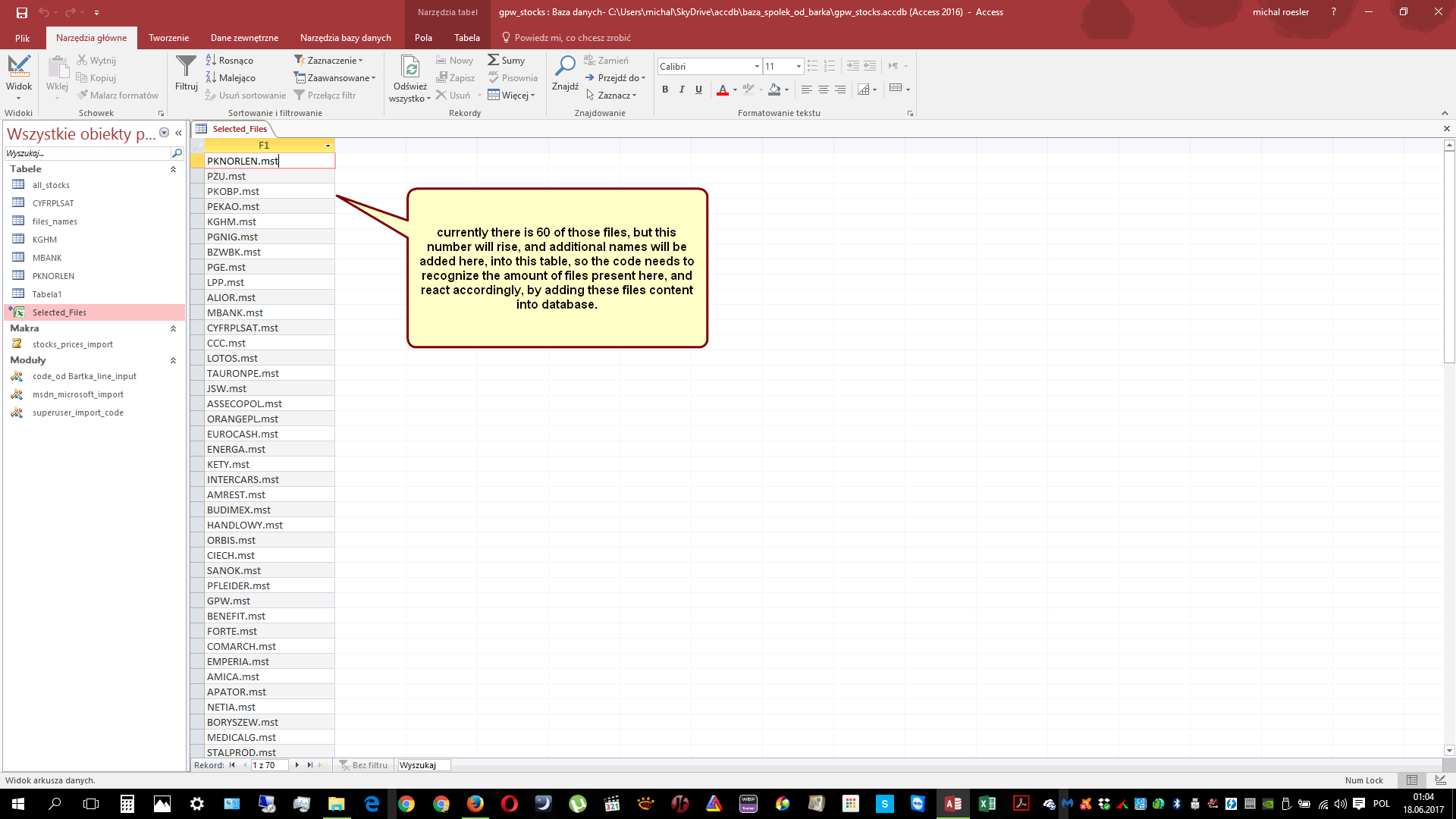Open Zaznaczenie filter dropdown

pyautogui.click(x=328, y=60)
